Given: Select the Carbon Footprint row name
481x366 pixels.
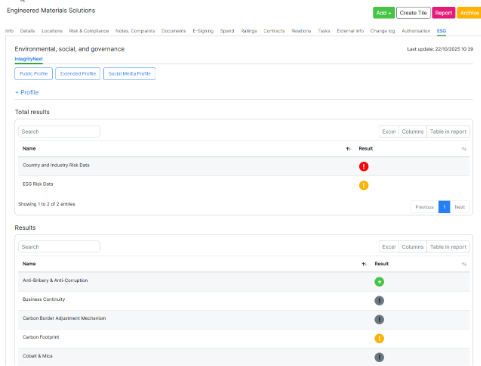Looking at the screenshot, I should pos(41,337).
